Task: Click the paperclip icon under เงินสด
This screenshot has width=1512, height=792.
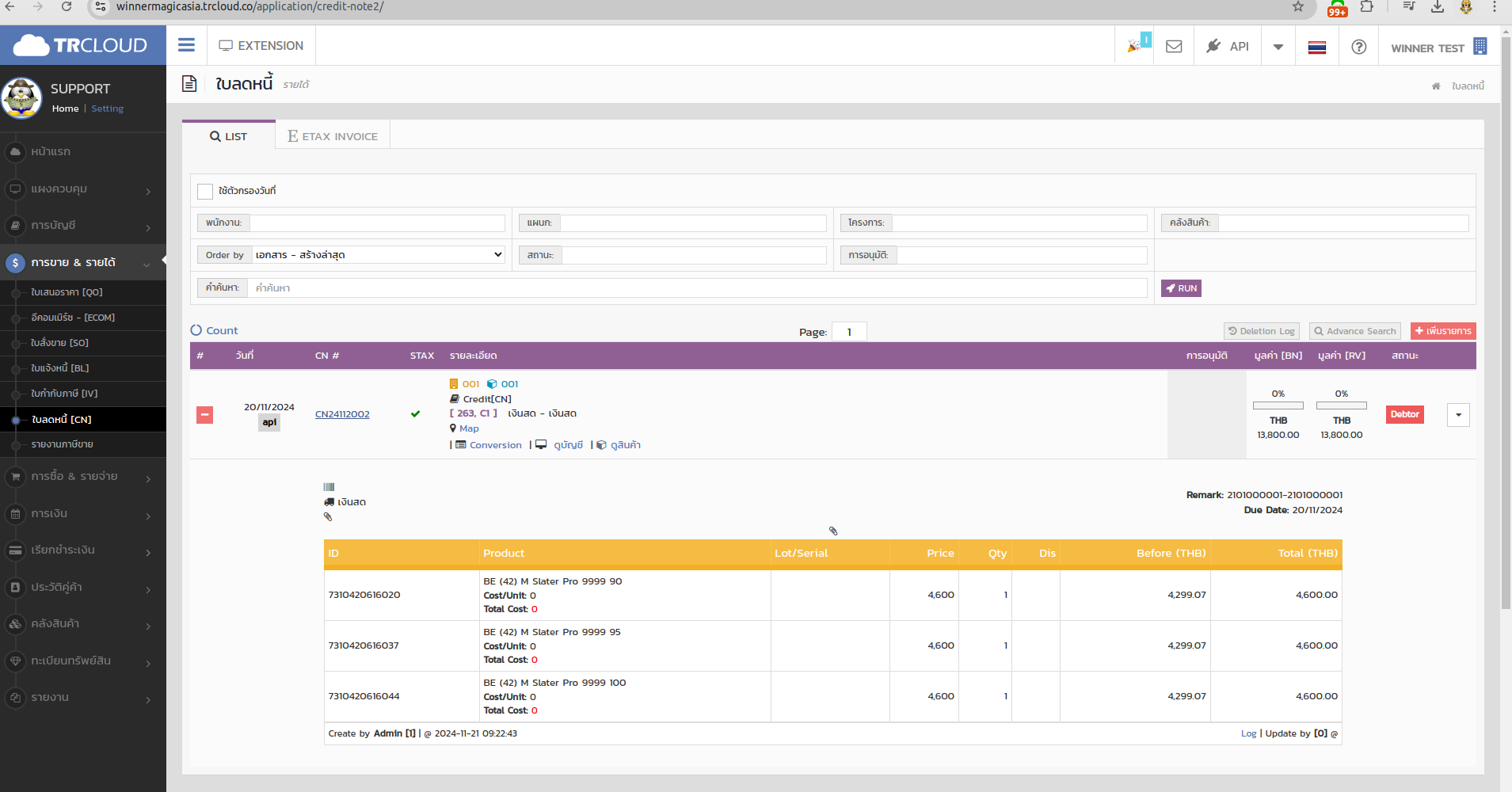Action: (328, 516)
